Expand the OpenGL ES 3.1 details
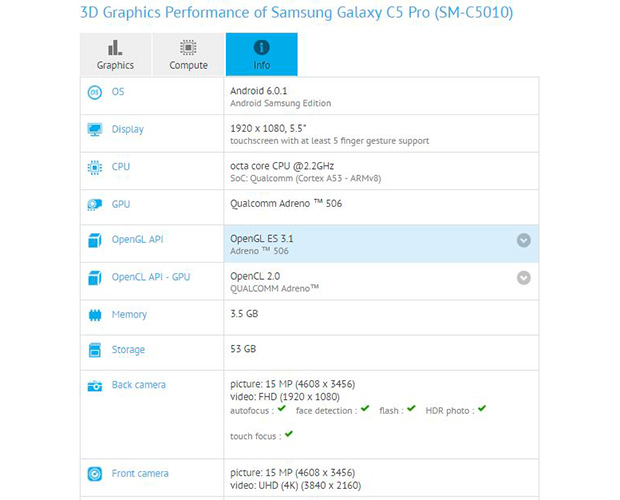 click(523, 240)
